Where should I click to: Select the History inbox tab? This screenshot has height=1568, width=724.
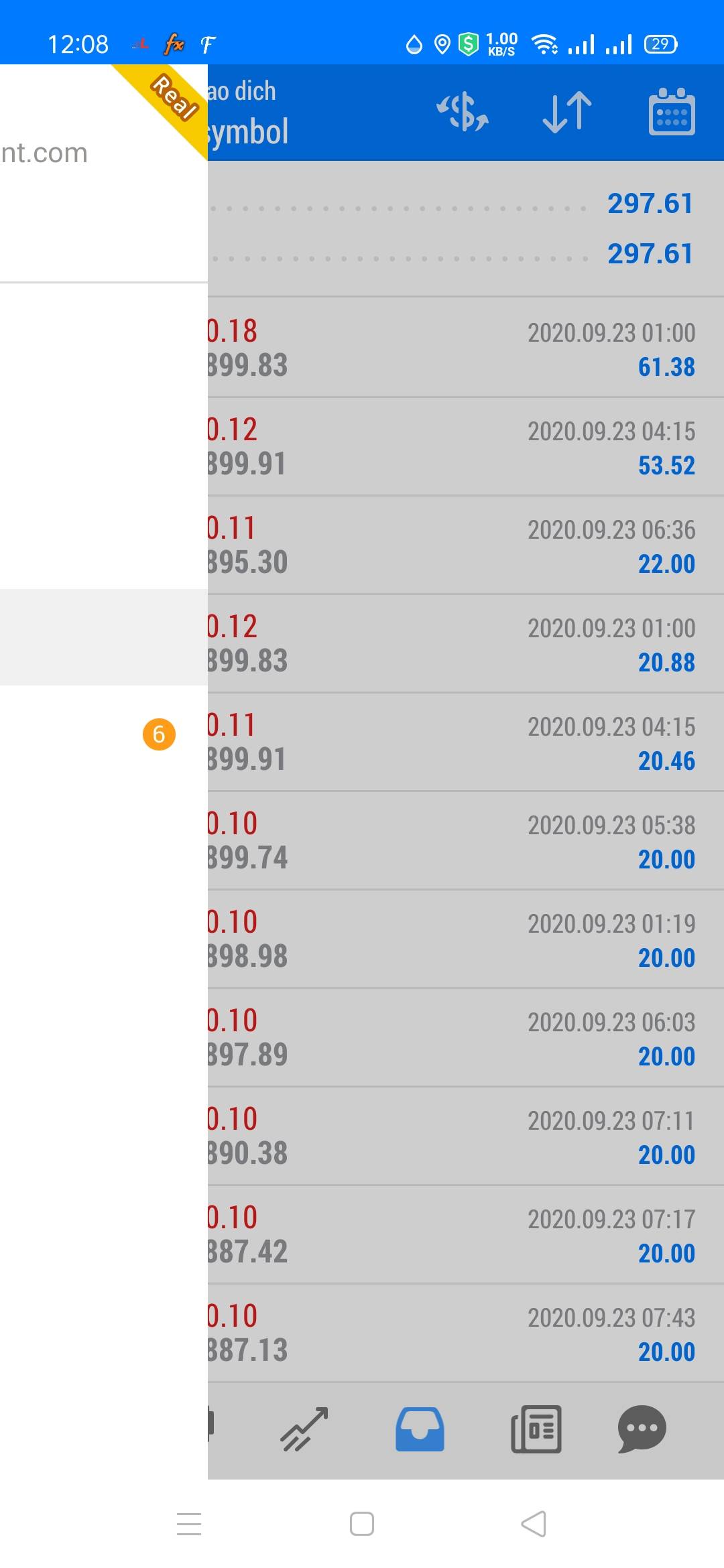tap(420, 1429)
